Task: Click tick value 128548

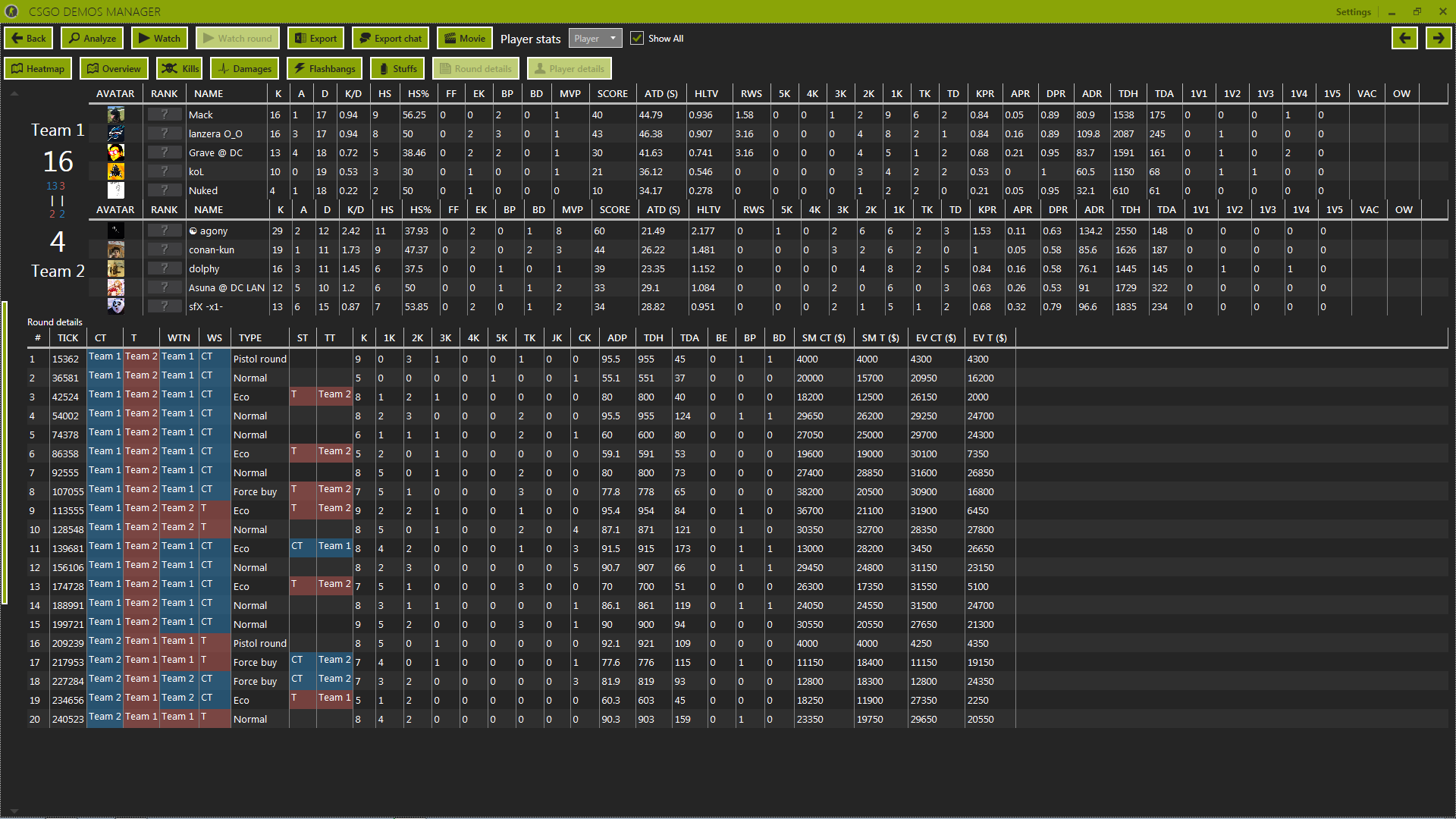Action: point(67,529)
